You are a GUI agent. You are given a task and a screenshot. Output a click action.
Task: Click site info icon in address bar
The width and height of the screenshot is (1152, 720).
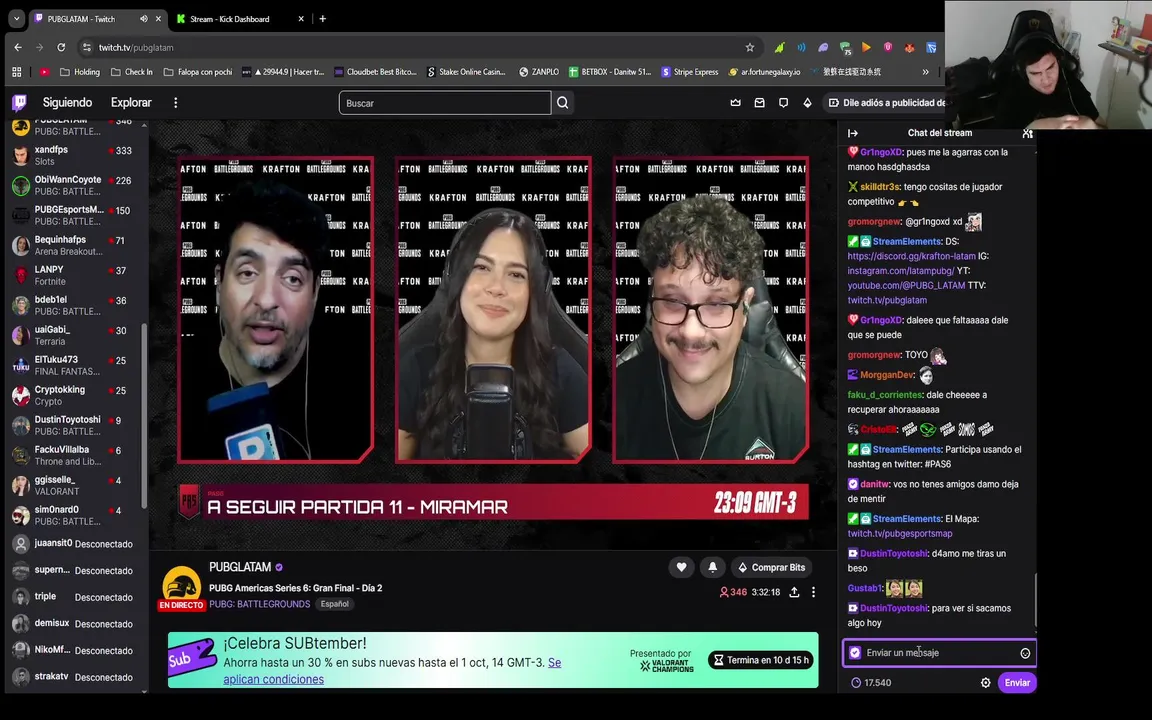click(87, 47)
